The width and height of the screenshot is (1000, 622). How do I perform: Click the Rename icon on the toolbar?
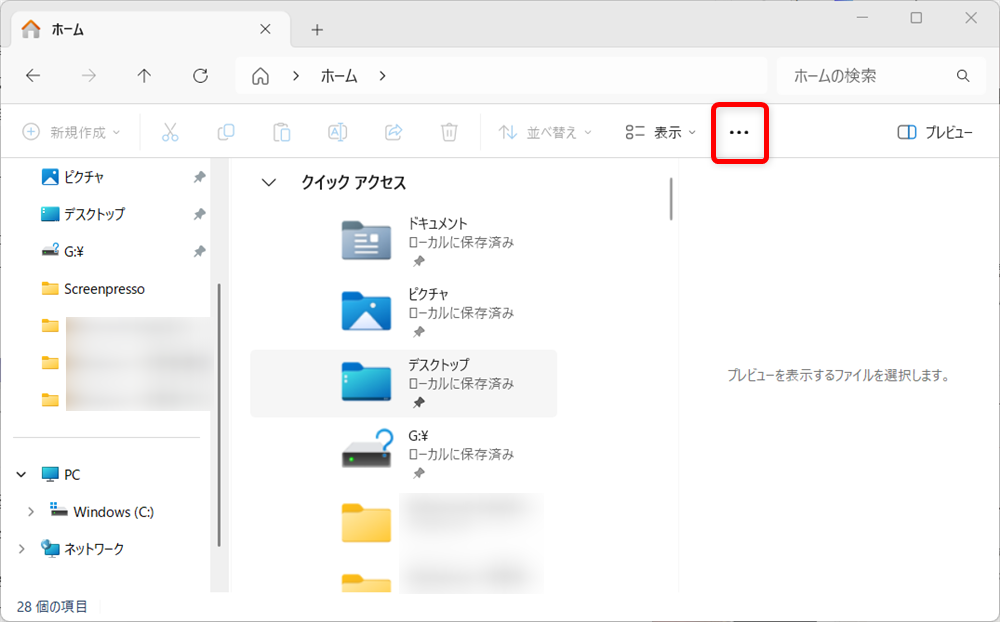coord(337,131)
